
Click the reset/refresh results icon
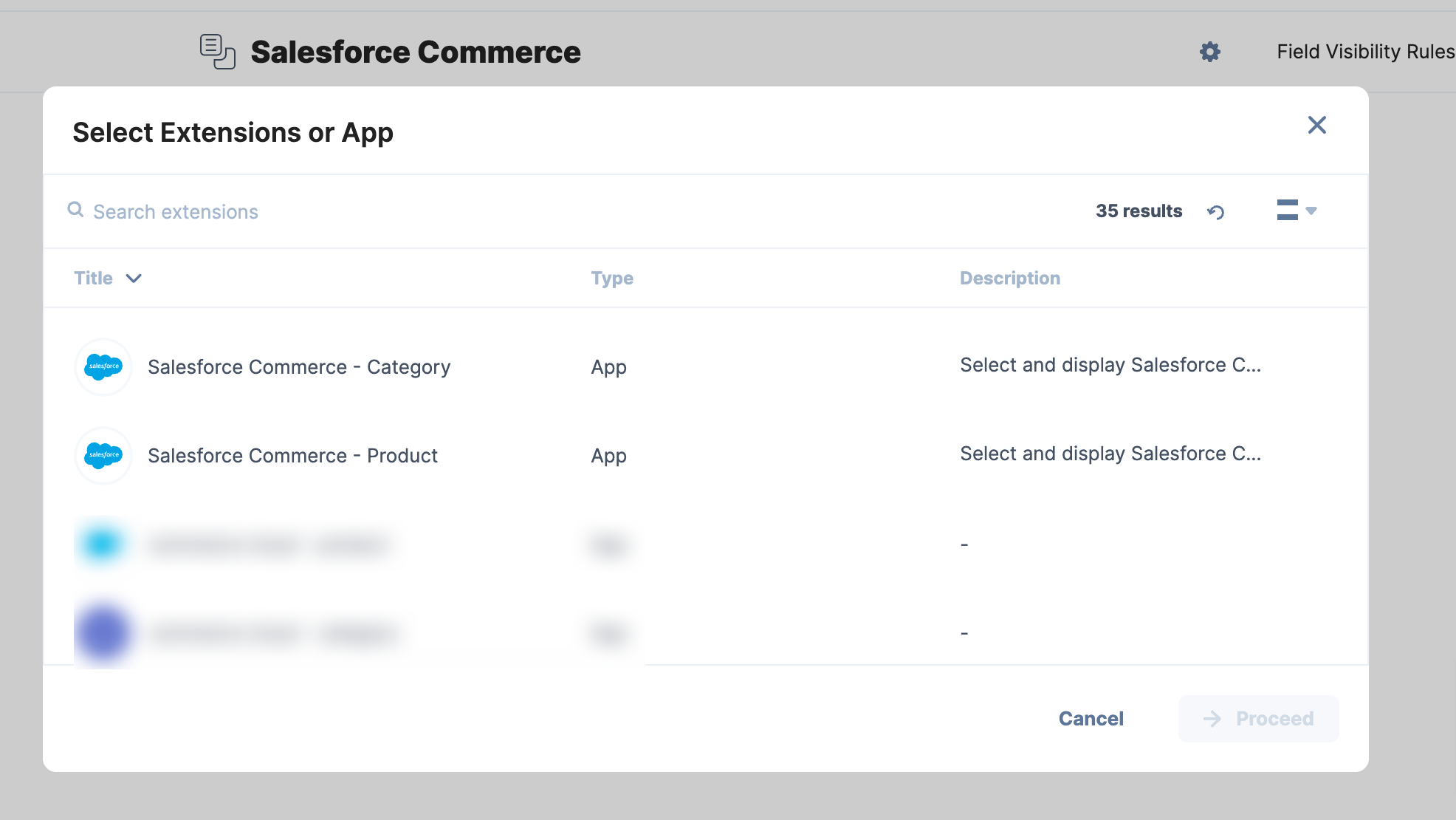(1215, 211)
